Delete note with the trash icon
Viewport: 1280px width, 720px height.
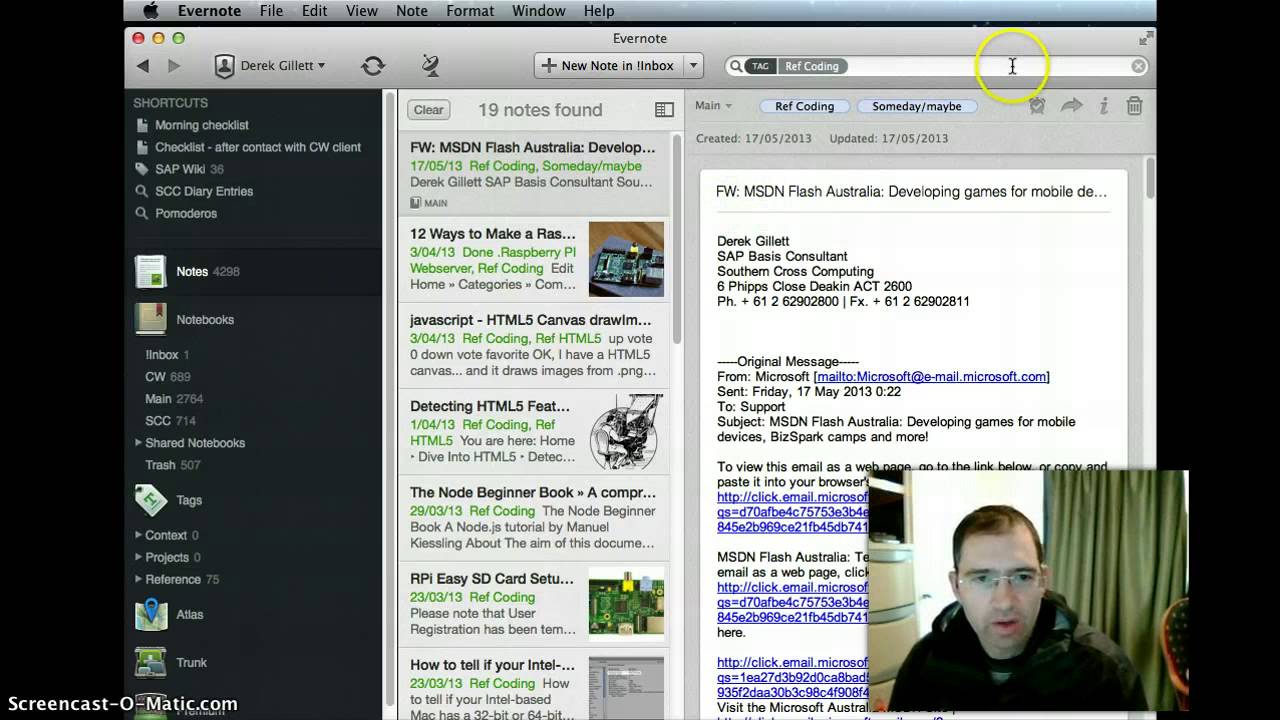click(1134, 106)
